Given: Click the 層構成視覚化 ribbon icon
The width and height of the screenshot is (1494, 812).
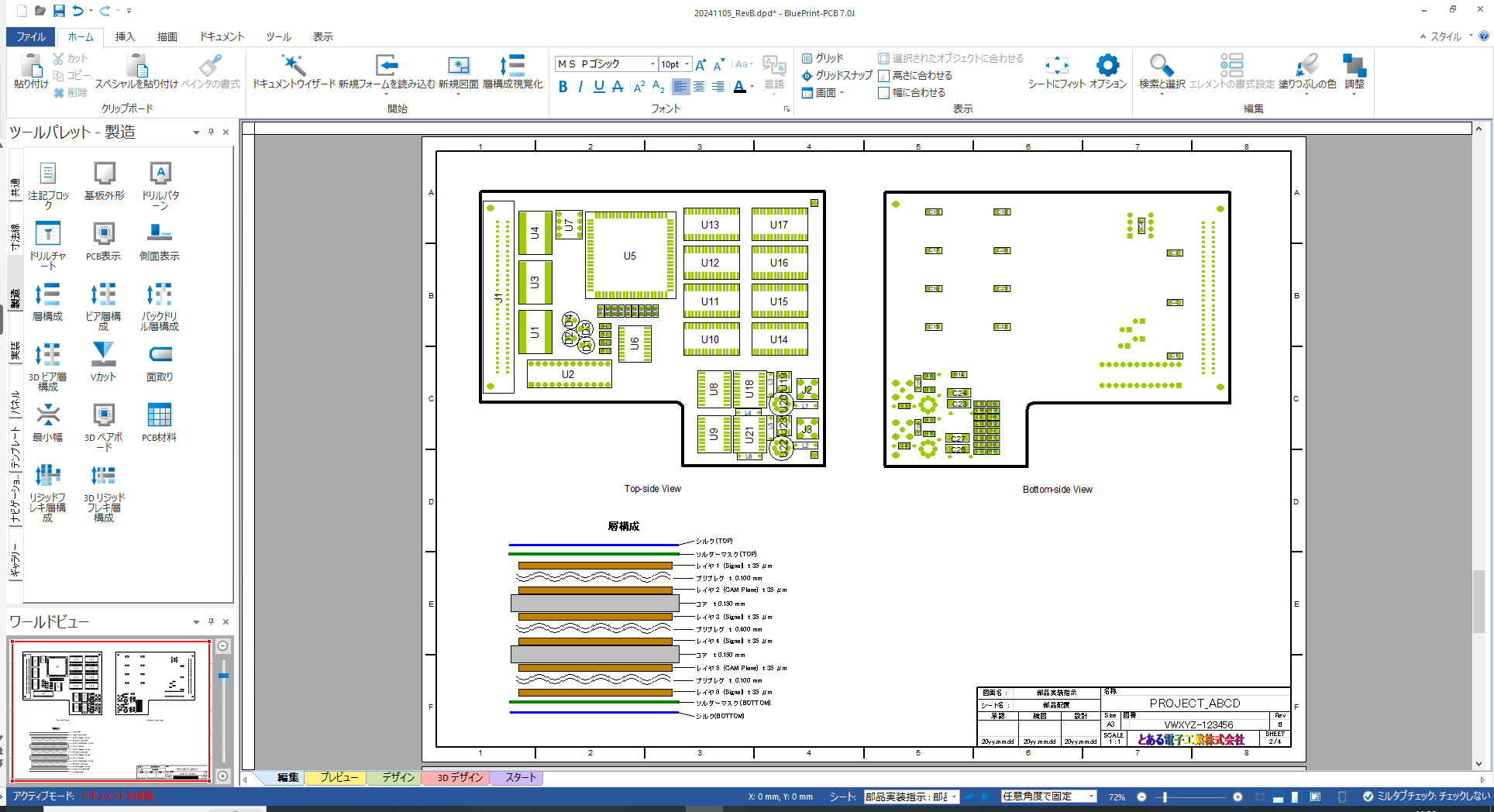Looking at the screenshot, I should click(x=512, y=66).
